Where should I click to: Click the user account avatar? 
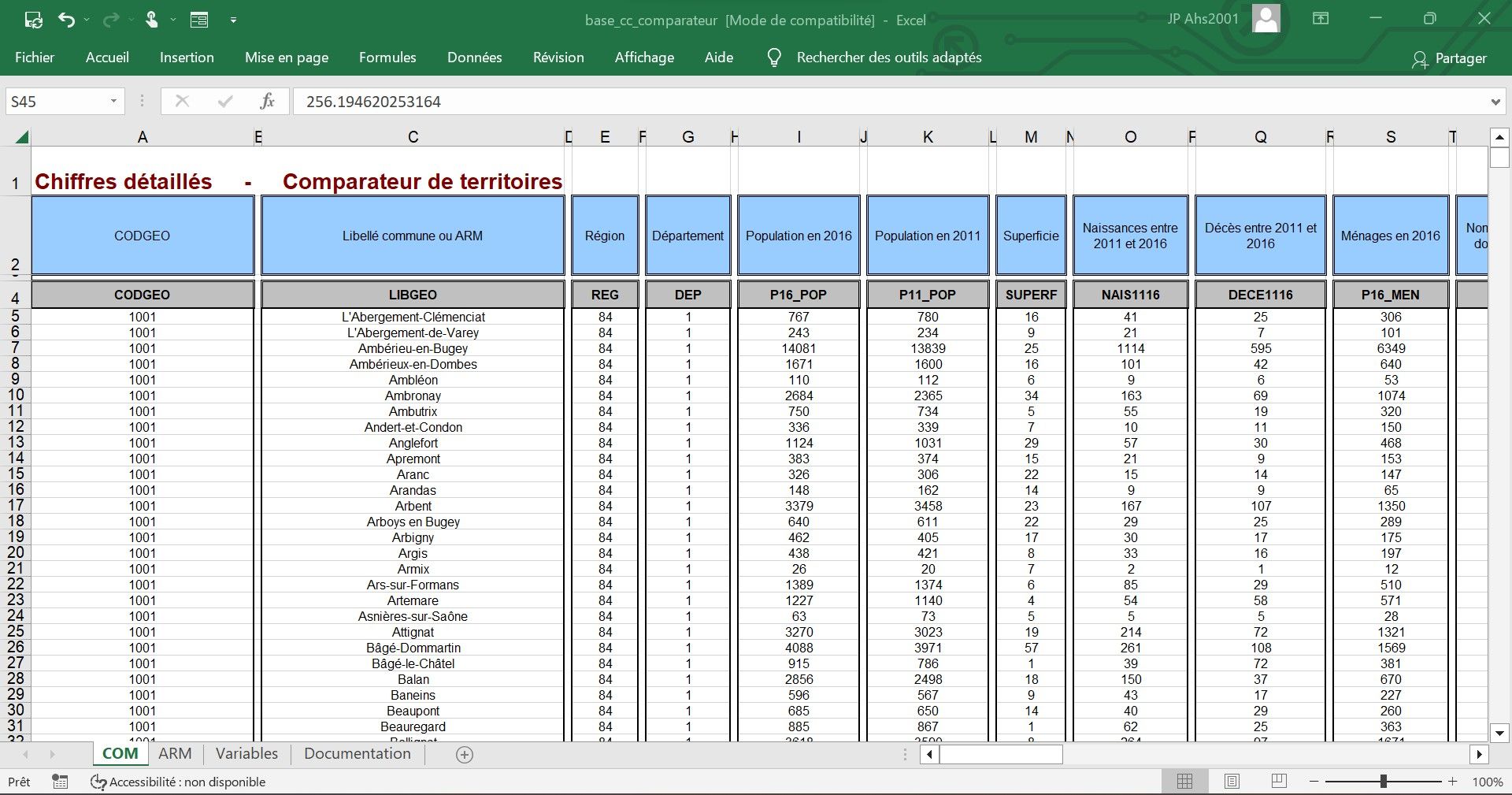coord(1266,19)
